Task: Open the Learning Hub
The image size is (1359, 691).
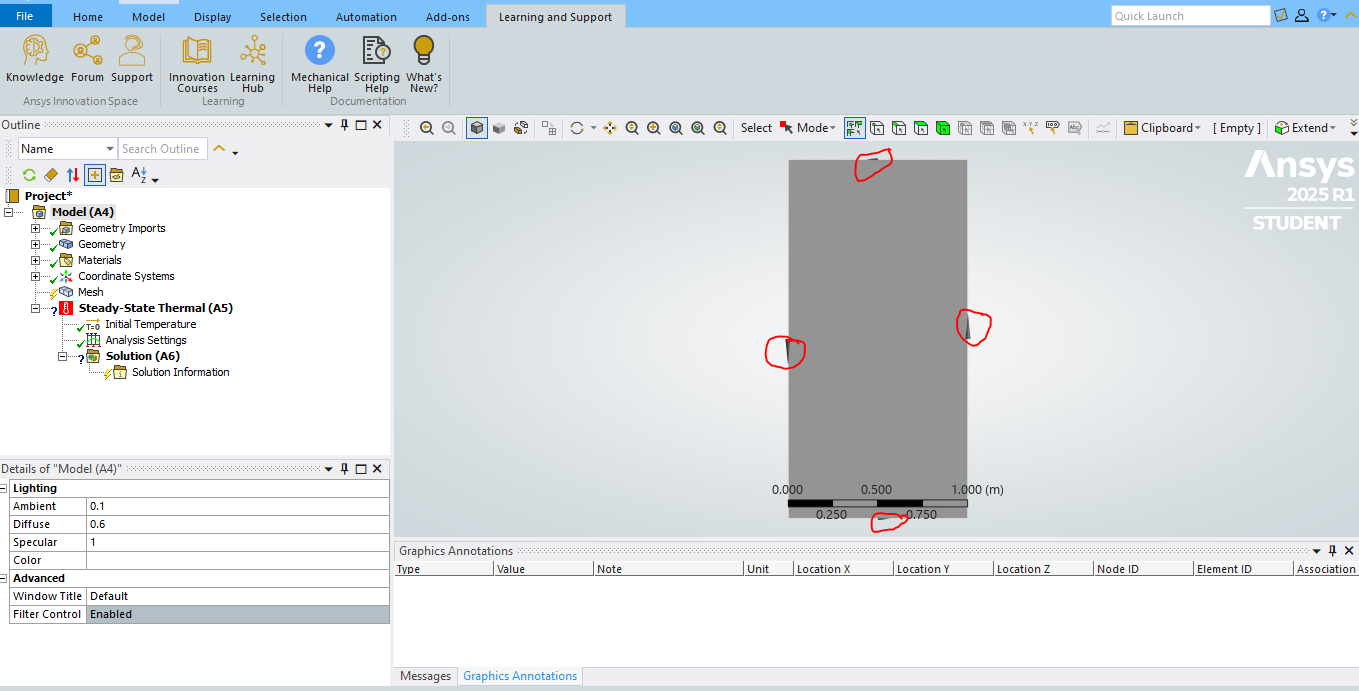Action: (x=252, y=64)
